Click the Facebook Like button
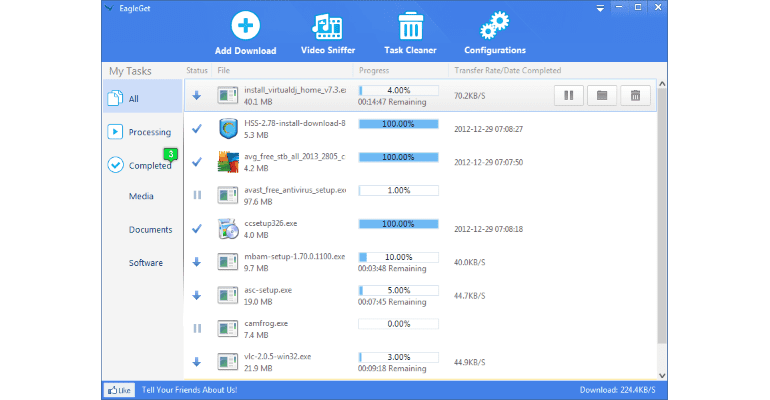 (119, 390)
